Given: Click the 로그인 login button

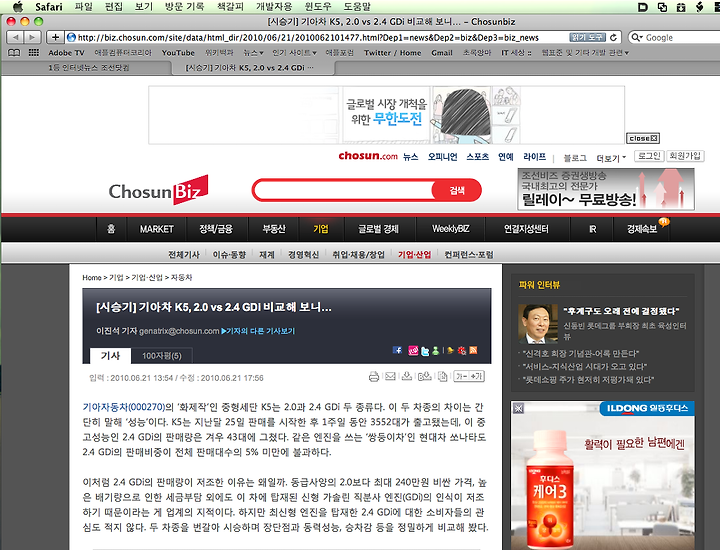Looking at the screenshot, I should click(x=649, y=156).
